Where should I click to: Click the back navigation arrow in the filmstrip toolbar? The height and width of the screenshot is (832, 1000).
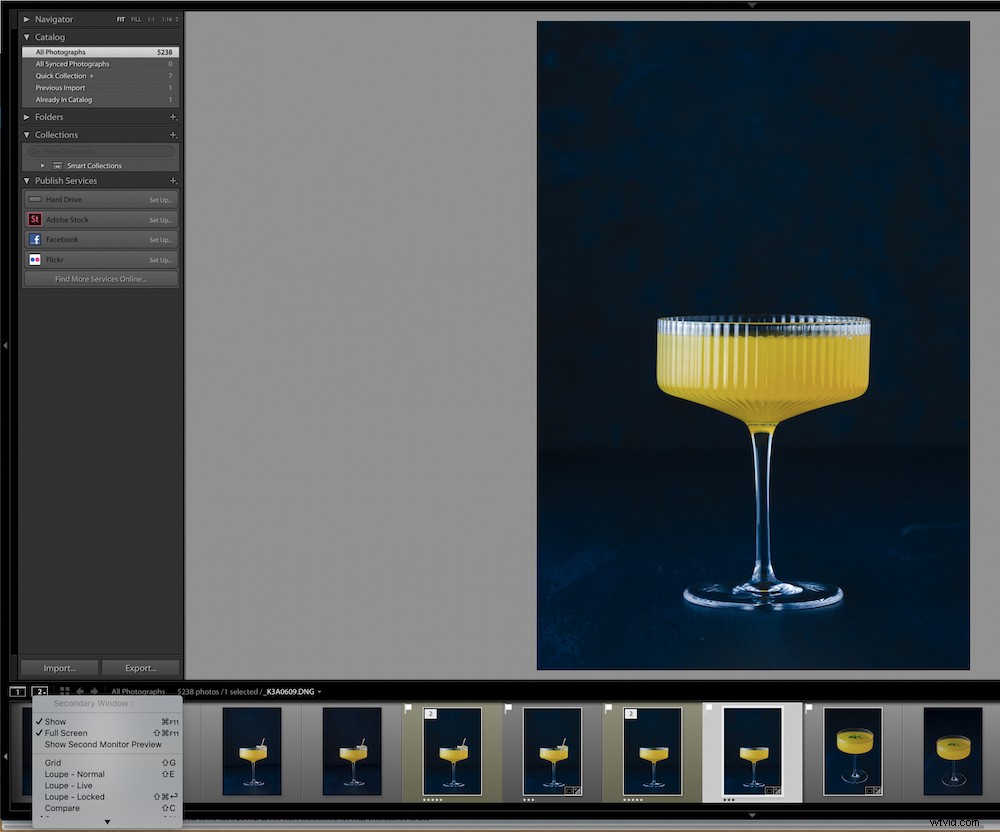pos(80,691)
